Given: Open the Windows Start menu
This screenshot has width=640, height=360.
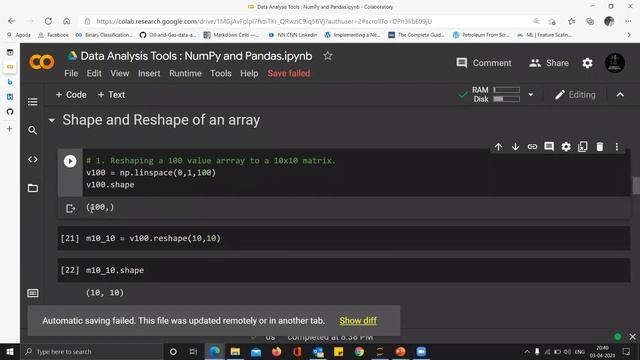Looking at the screenshot, I should [x=10, y=351].
